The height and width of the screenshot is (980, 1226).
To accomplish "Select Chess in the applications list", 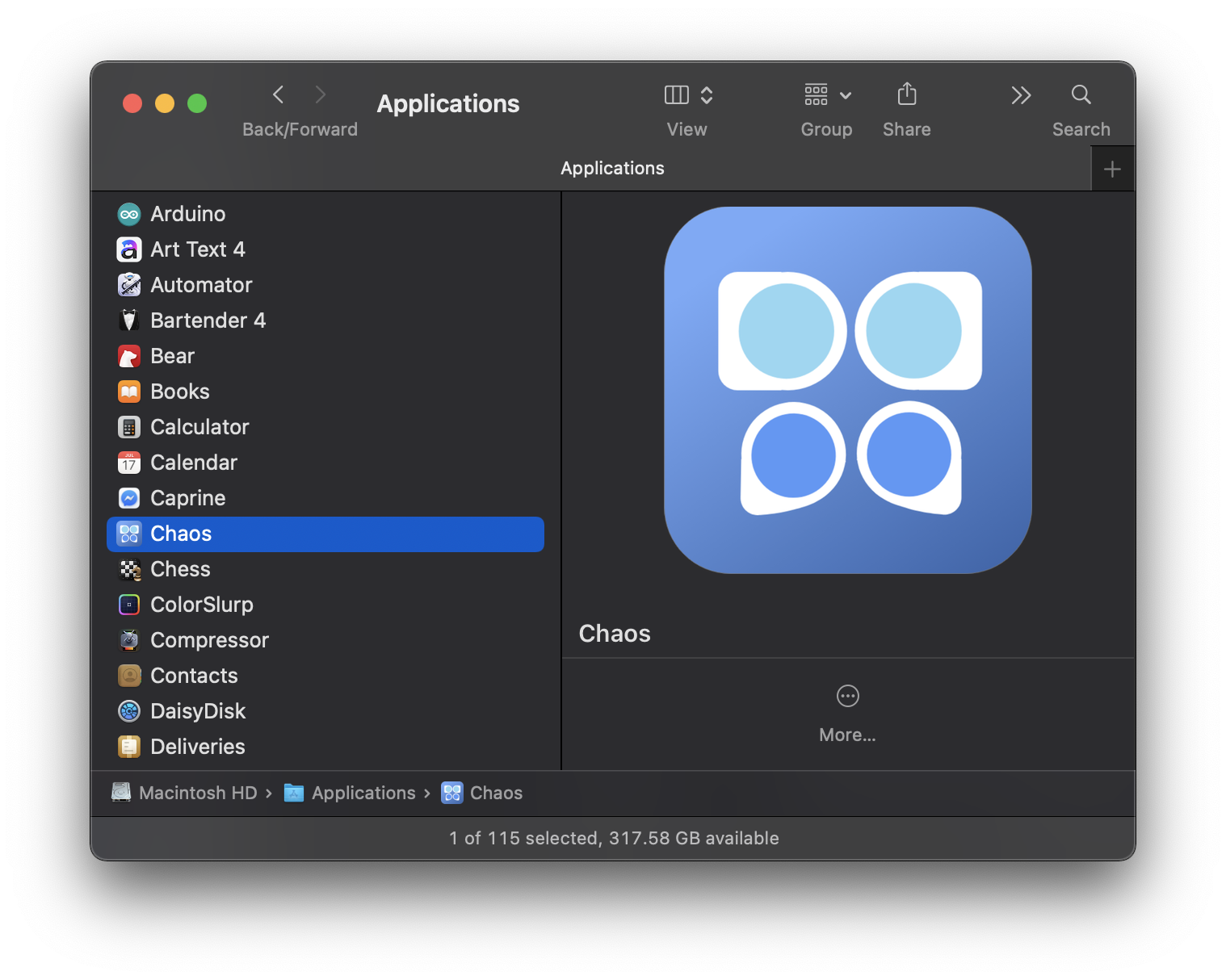I will coord(180,569).
